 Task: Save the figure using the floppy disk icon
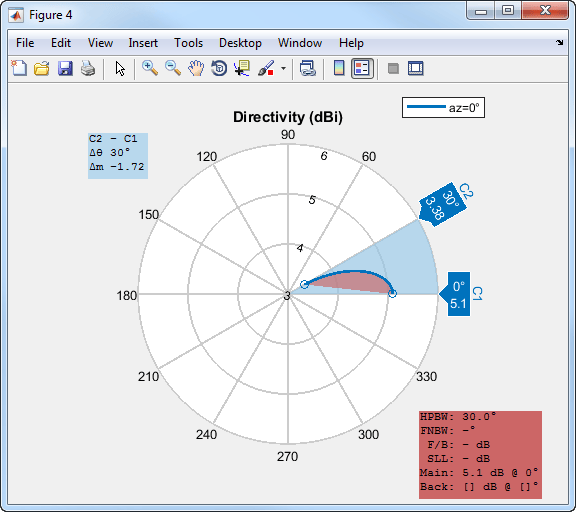tap(65, 68)
